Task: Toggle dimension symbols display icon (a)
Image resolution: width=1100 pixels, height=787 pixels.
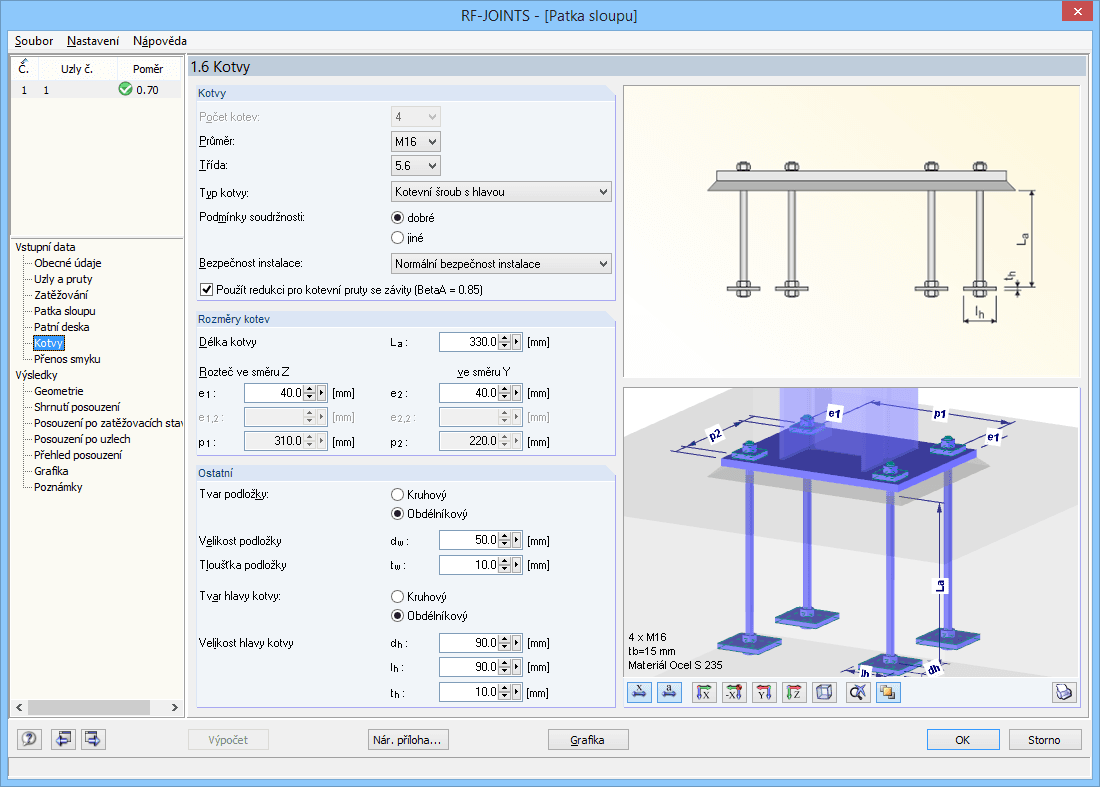Action: (x=669, y=692)
